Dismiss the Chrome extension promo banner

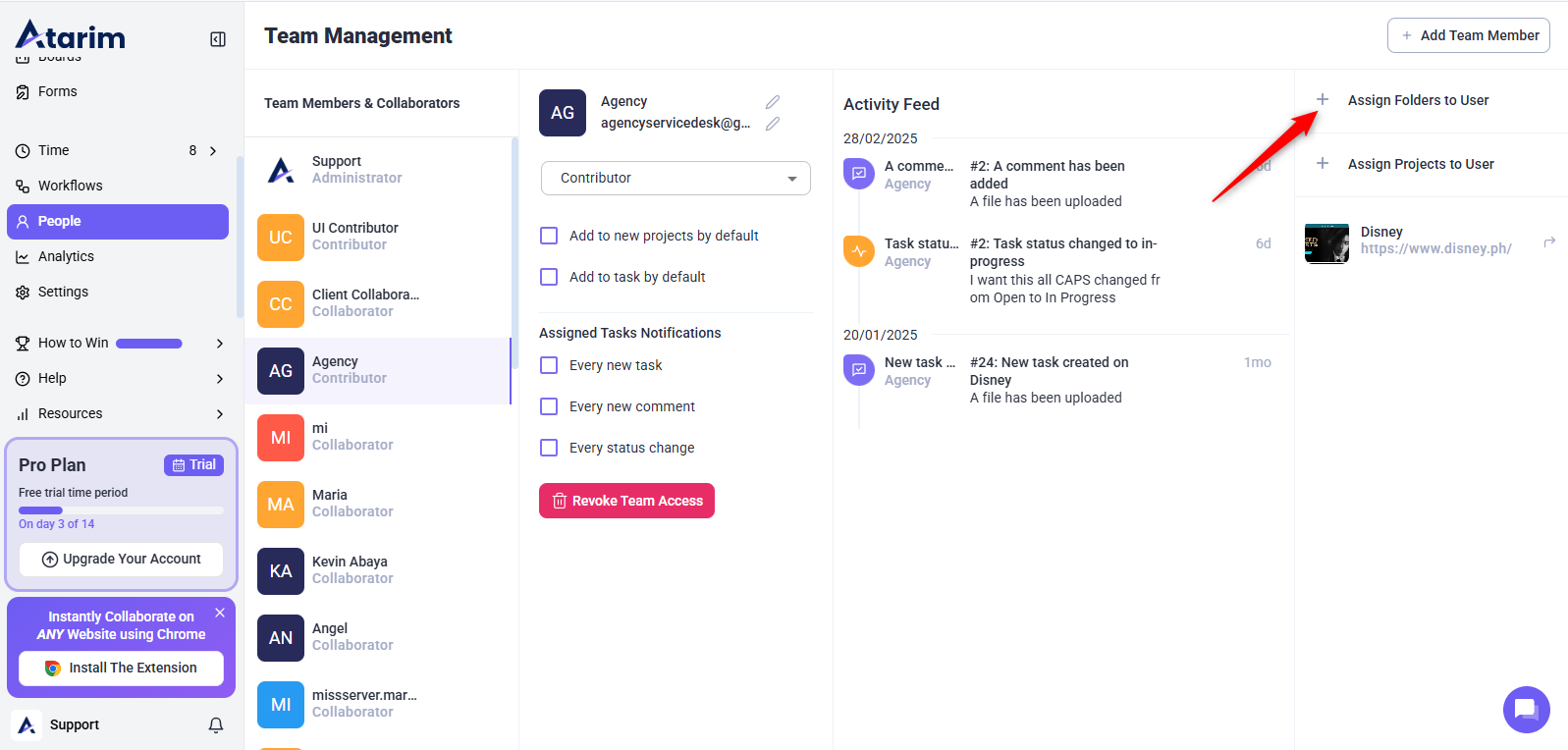[x=220, y=613]
